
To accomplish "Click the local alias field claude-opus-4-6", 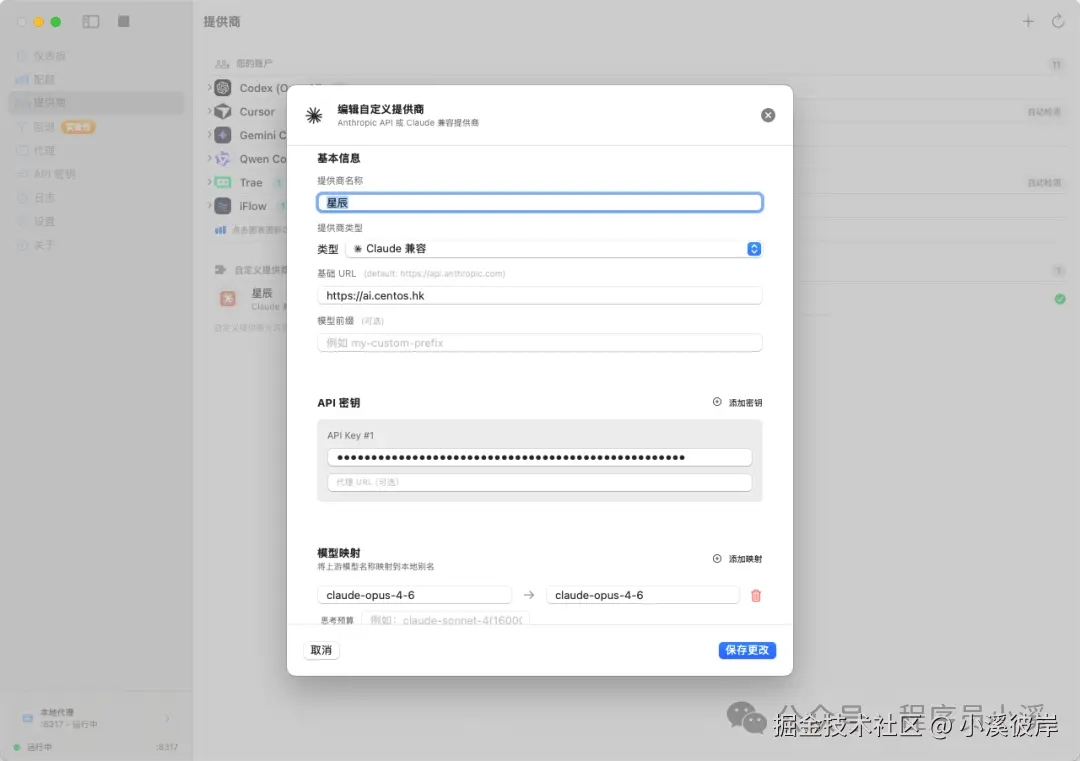I will pos(642,595).
